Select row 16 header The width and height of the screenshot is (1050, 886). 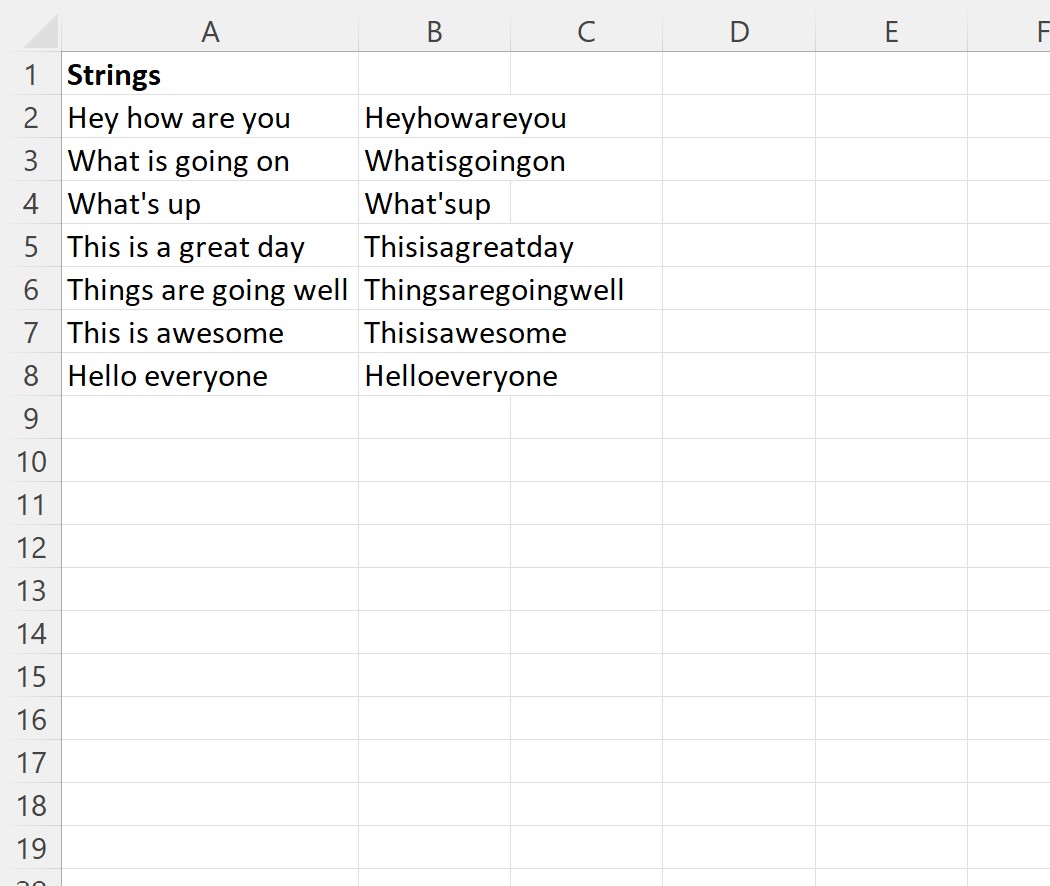coord(31,719)
